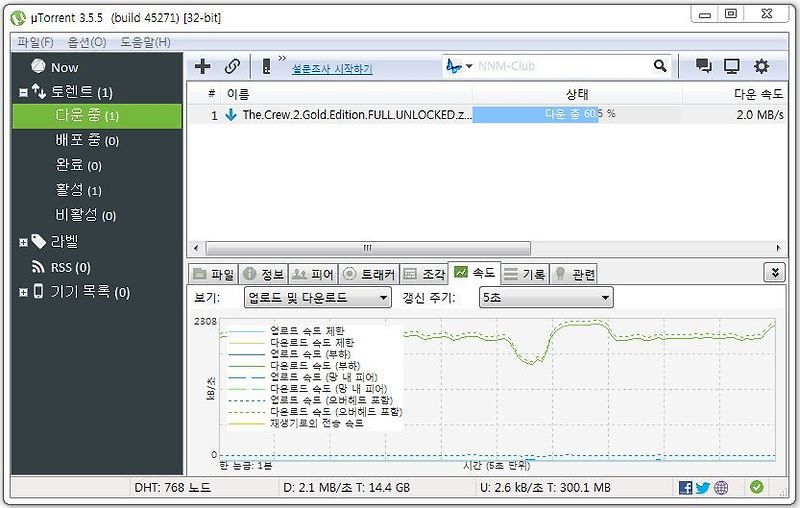Screen dimensions: 800x508
Task: Open the 업로드 및 다운로드 view dropdown
Action: [x=318, y=297]
